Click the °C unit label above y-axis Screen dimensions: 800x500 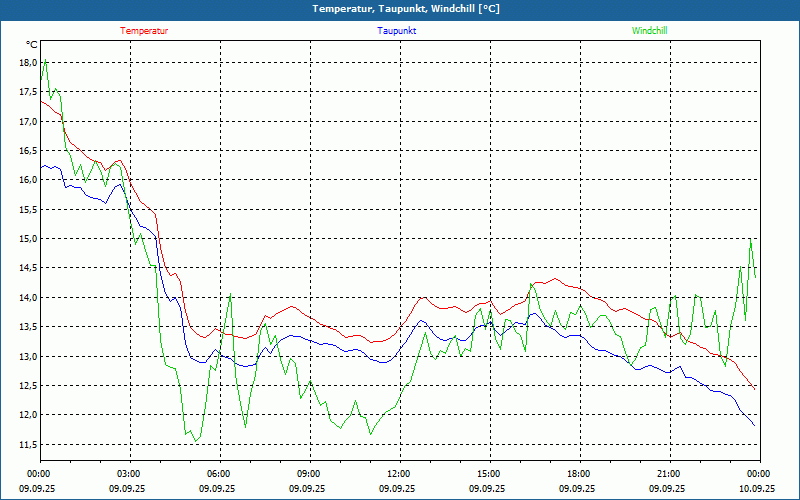(x=31, y=45)
